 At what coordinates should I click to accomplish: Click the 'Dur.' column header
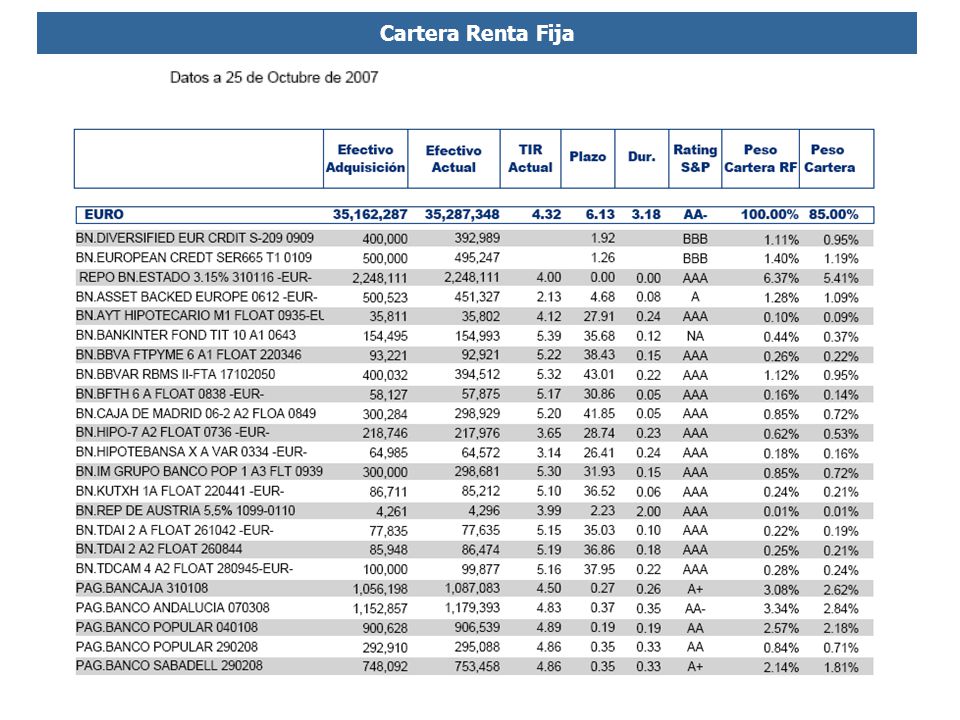[x=642, y=159]
